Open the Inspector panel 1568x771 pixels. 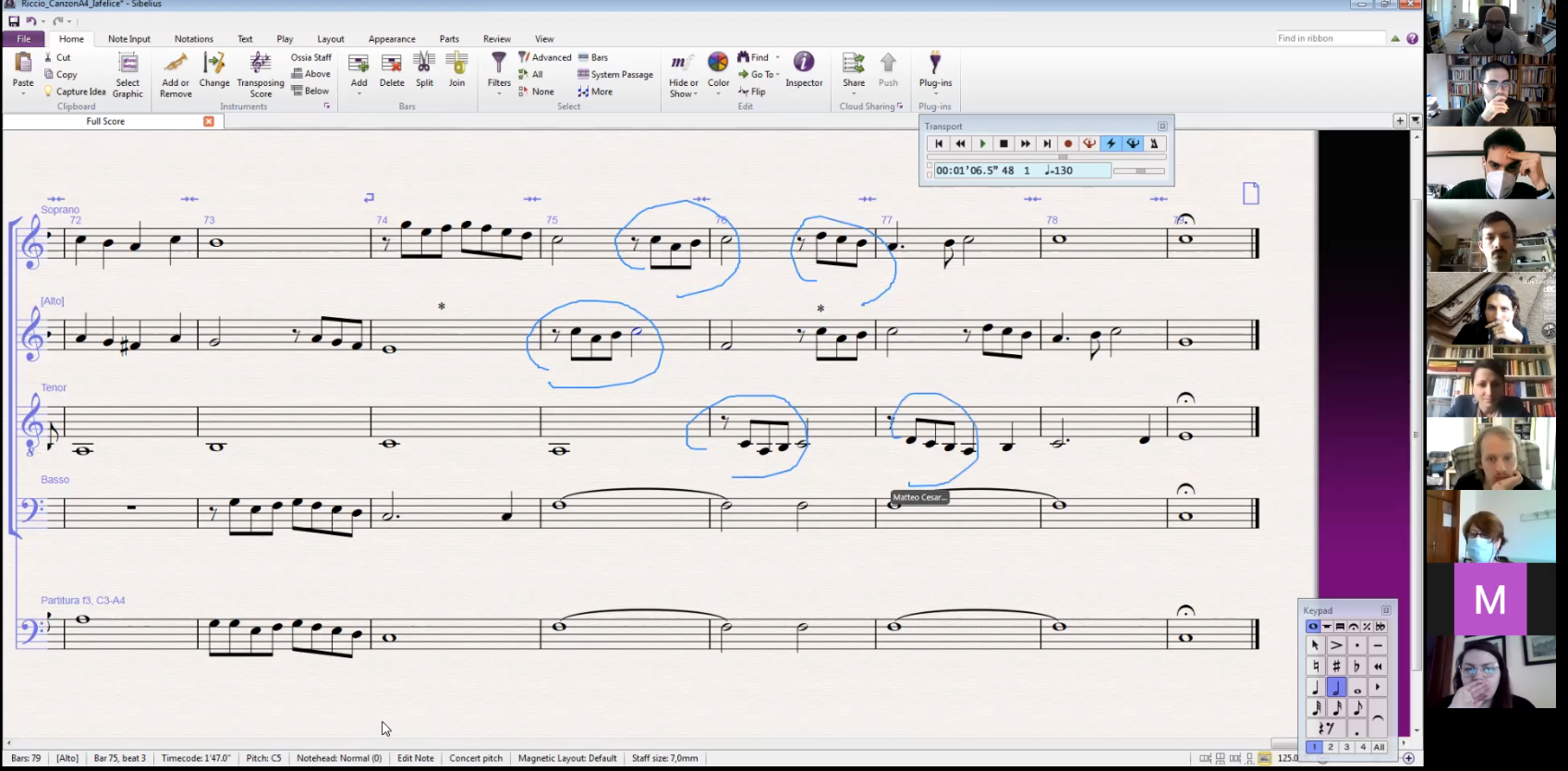pyautogui.click(x=804, y=70)
